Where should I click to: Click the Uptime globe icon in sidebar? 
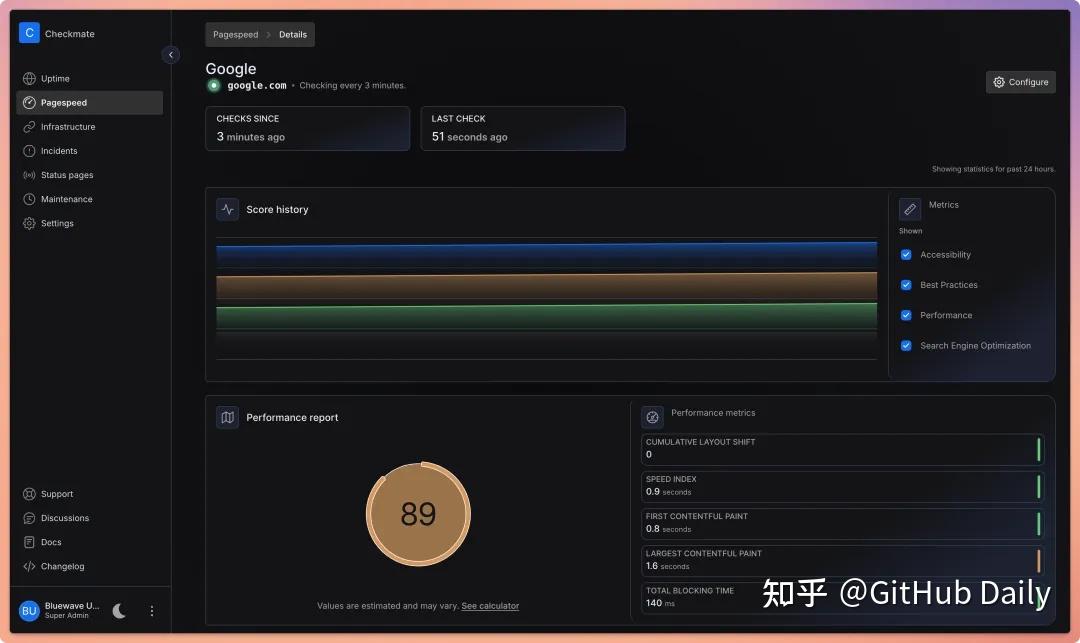click(29, 79)
